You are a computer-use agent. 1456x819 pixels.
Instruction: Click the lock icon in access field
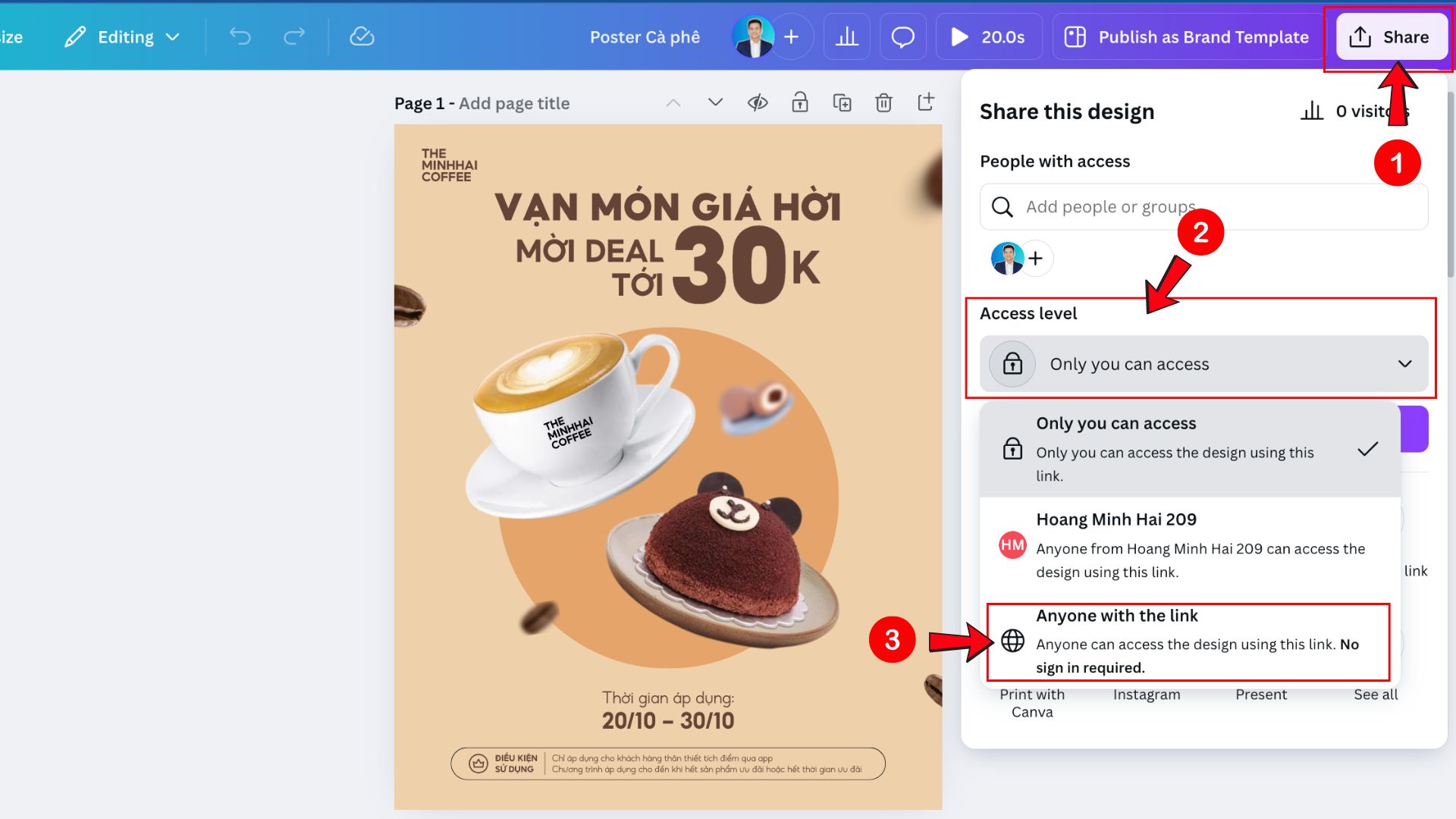click(1012, 364)
